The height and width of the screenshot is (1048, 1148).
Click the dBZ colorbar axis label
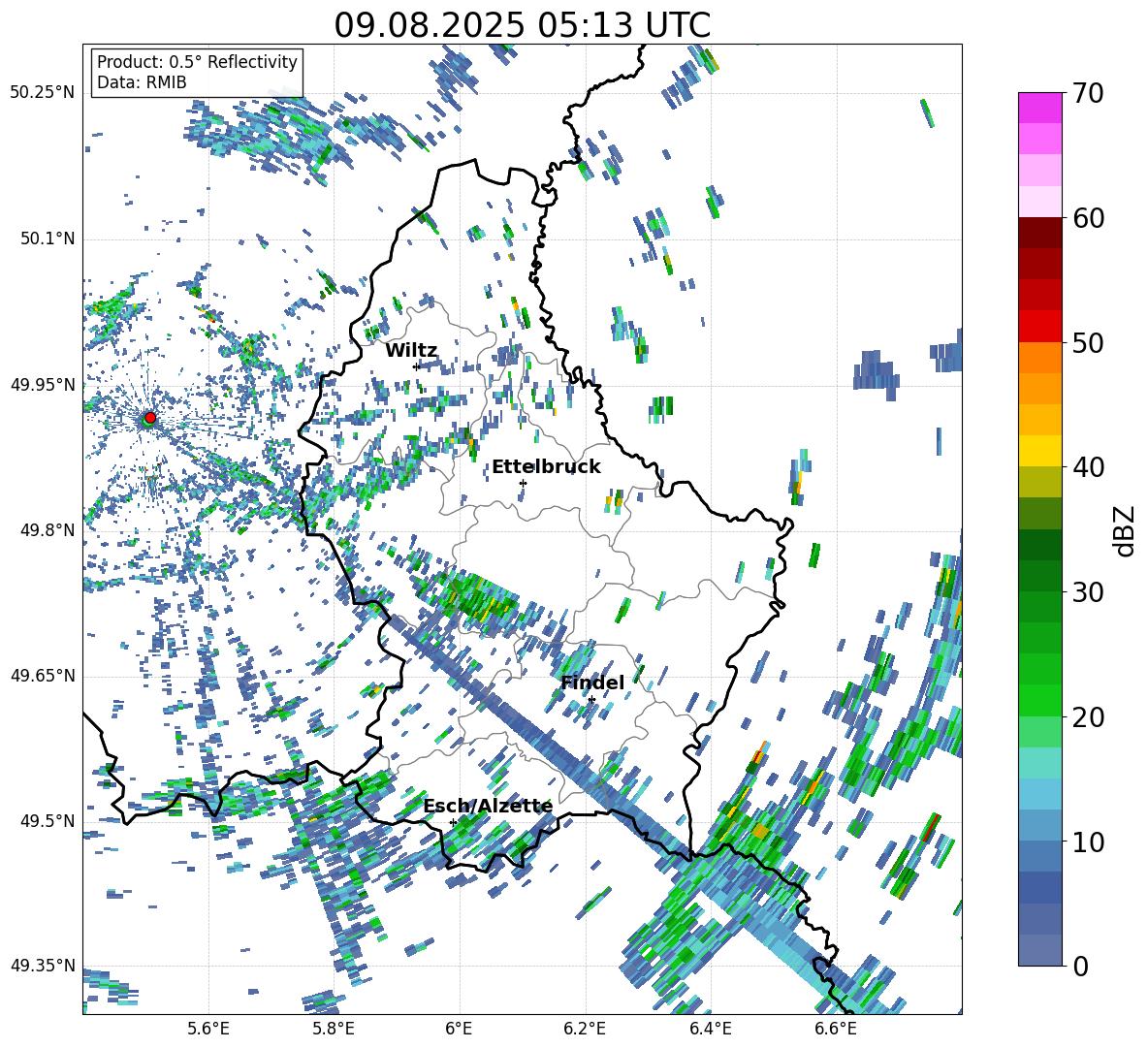click(1126, 530)
